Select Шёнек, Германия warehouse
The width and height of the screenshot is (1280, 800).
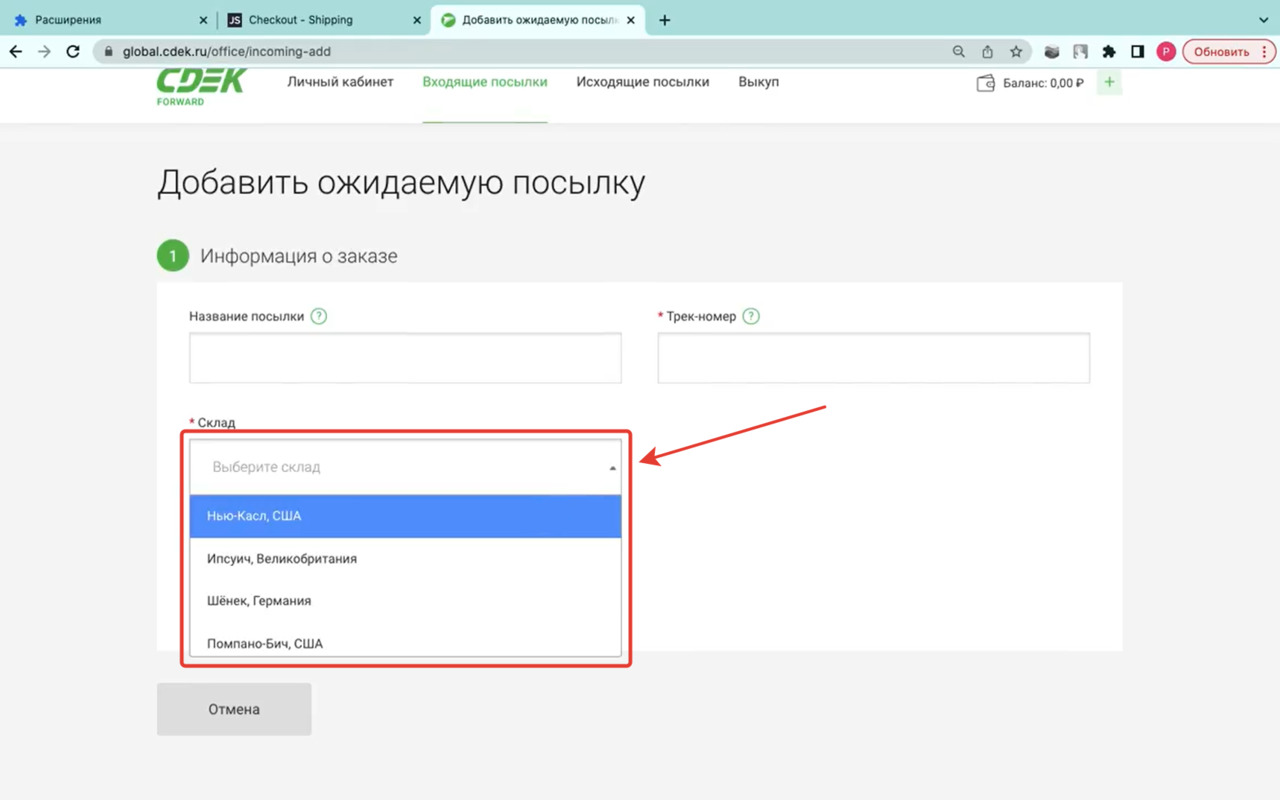click(405, 601)
